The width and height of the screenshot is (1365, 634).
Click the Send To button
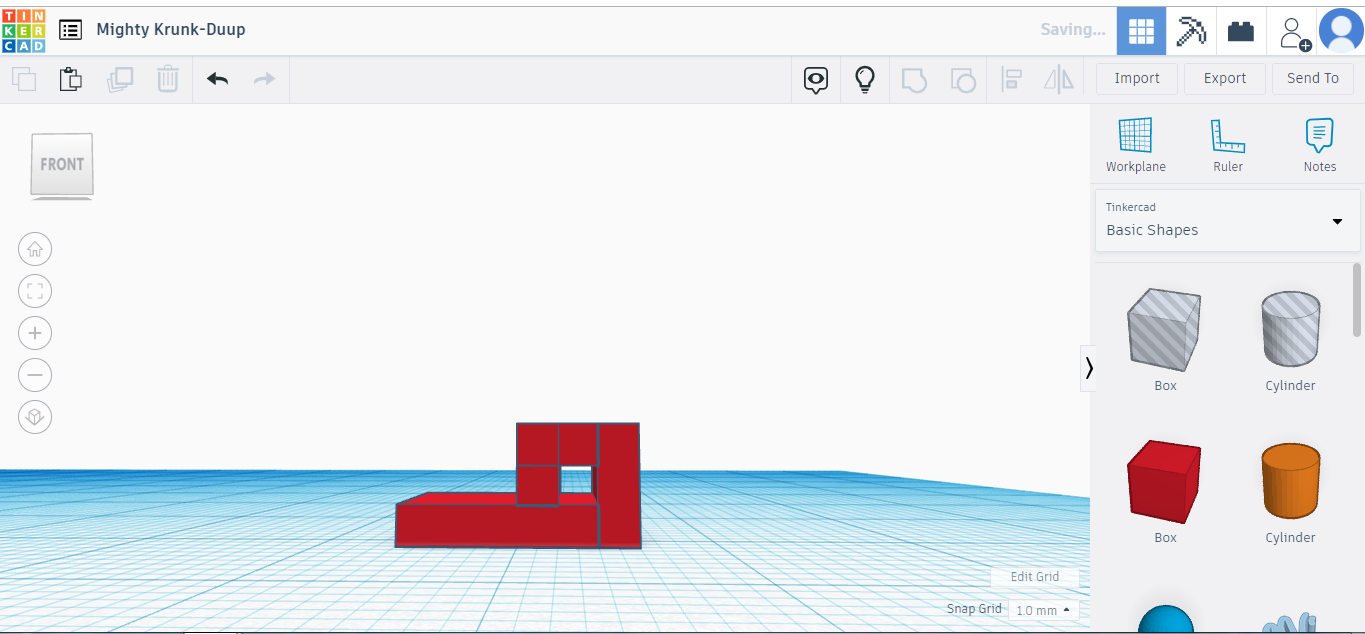click(1313, 78)
